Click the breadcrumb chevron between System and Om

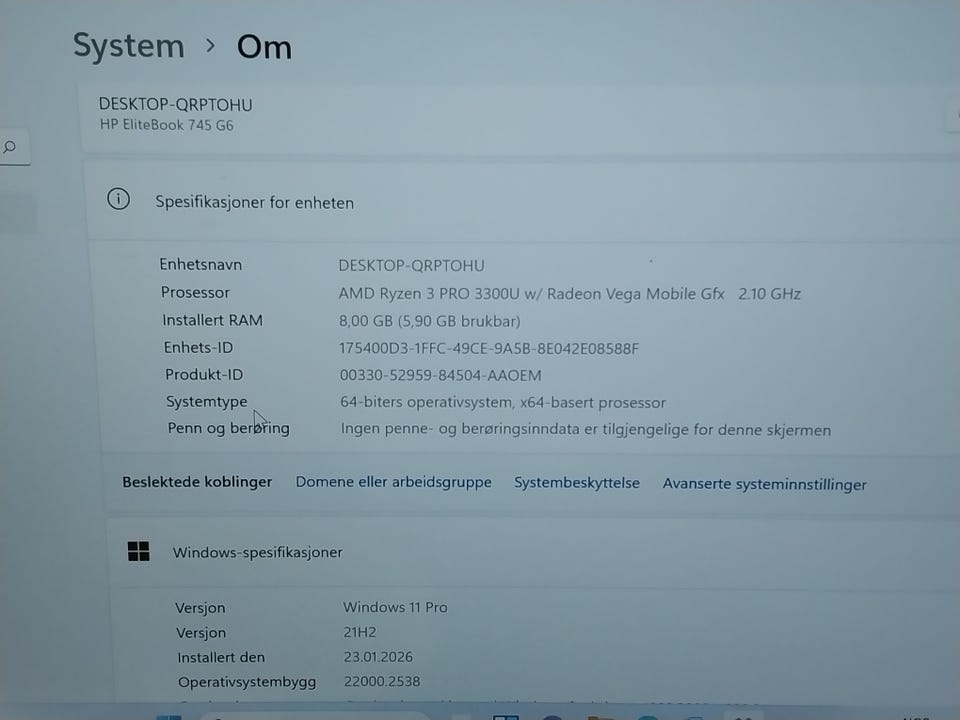pos(211,45)
